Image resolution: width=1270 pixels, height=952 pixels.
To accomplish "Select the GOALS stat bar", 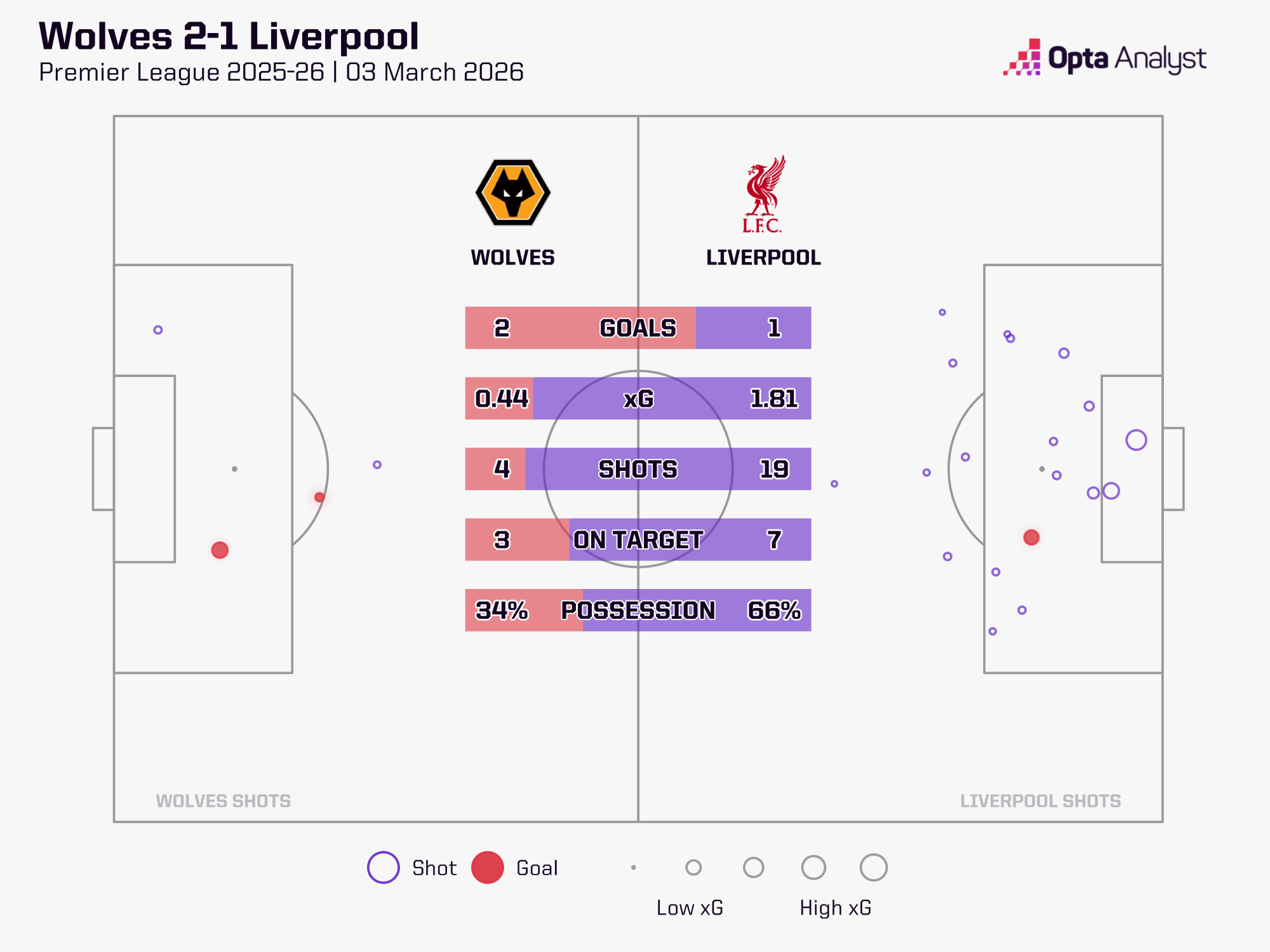I will 638,328.
